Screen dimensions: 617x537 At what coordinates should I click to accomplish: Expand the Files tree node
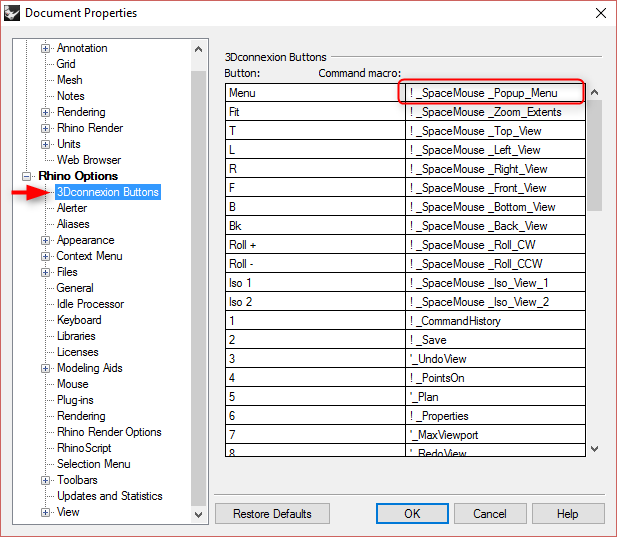(45, 272)
